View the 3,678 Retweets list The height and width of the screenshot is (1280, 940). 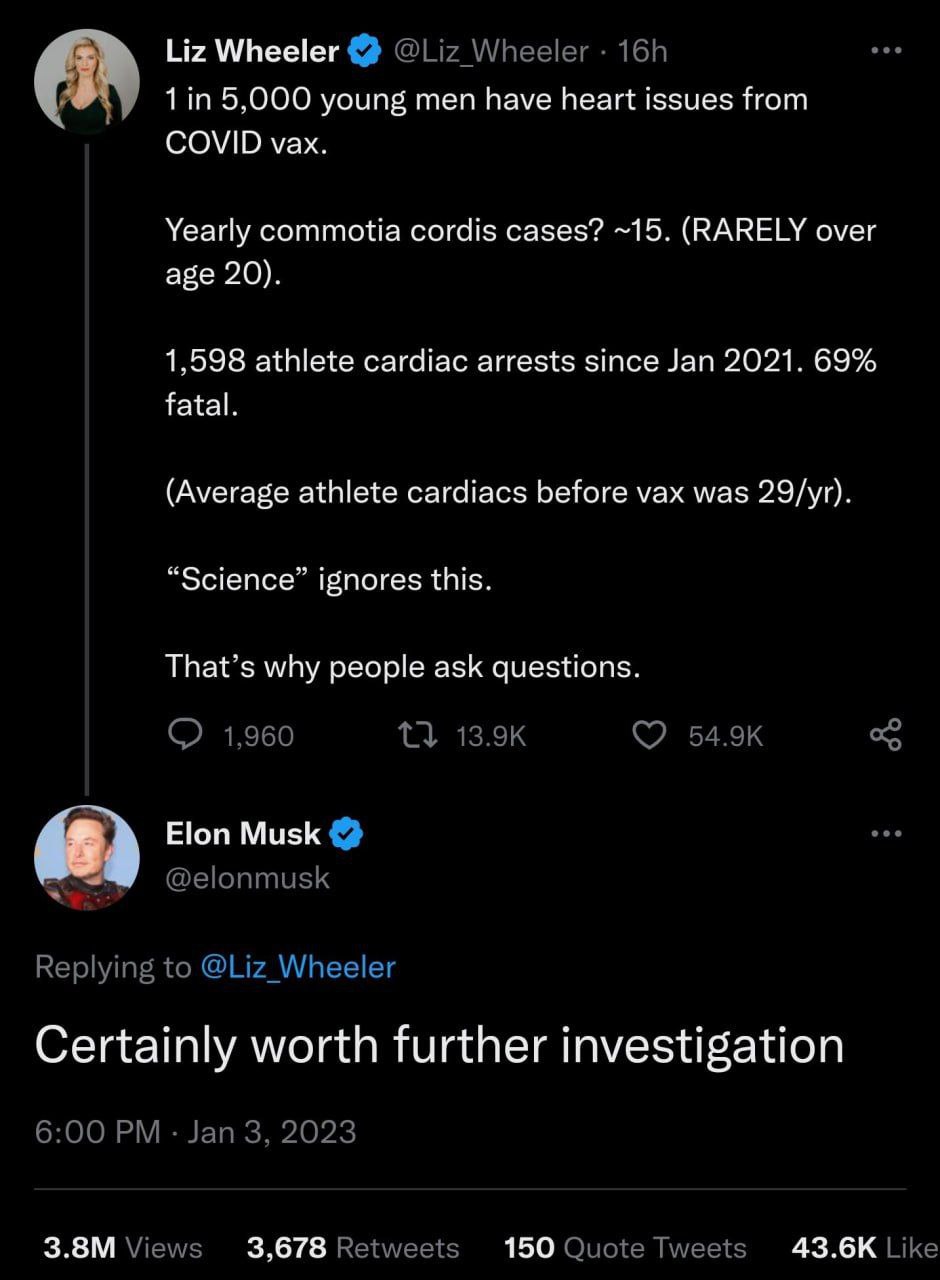353,1248
